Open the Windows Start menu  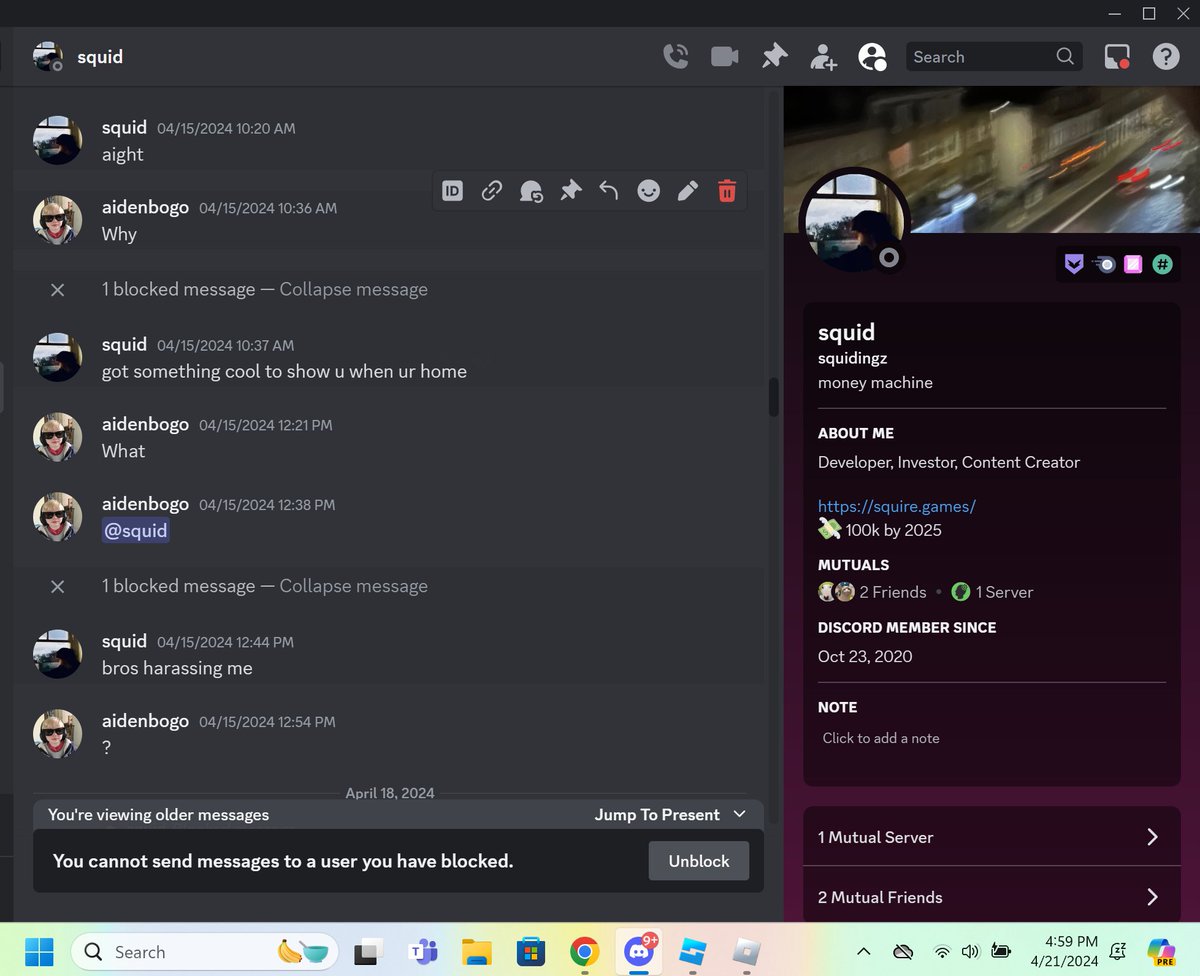pyautogui.click(x=38, y=951)
